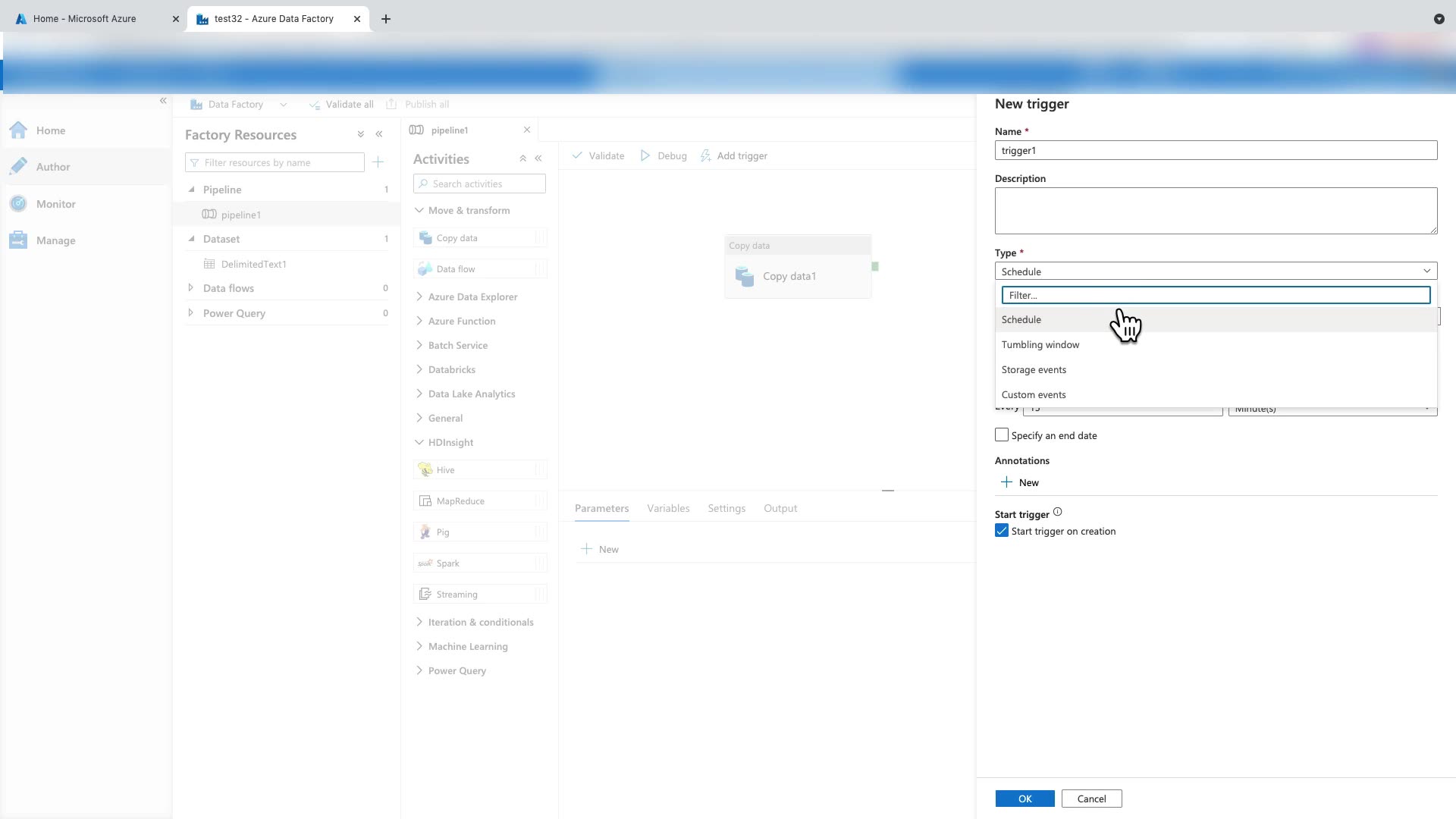The image size is (1456, 819).
Task: Click the Manage toolbox icon
Action: 19,240
